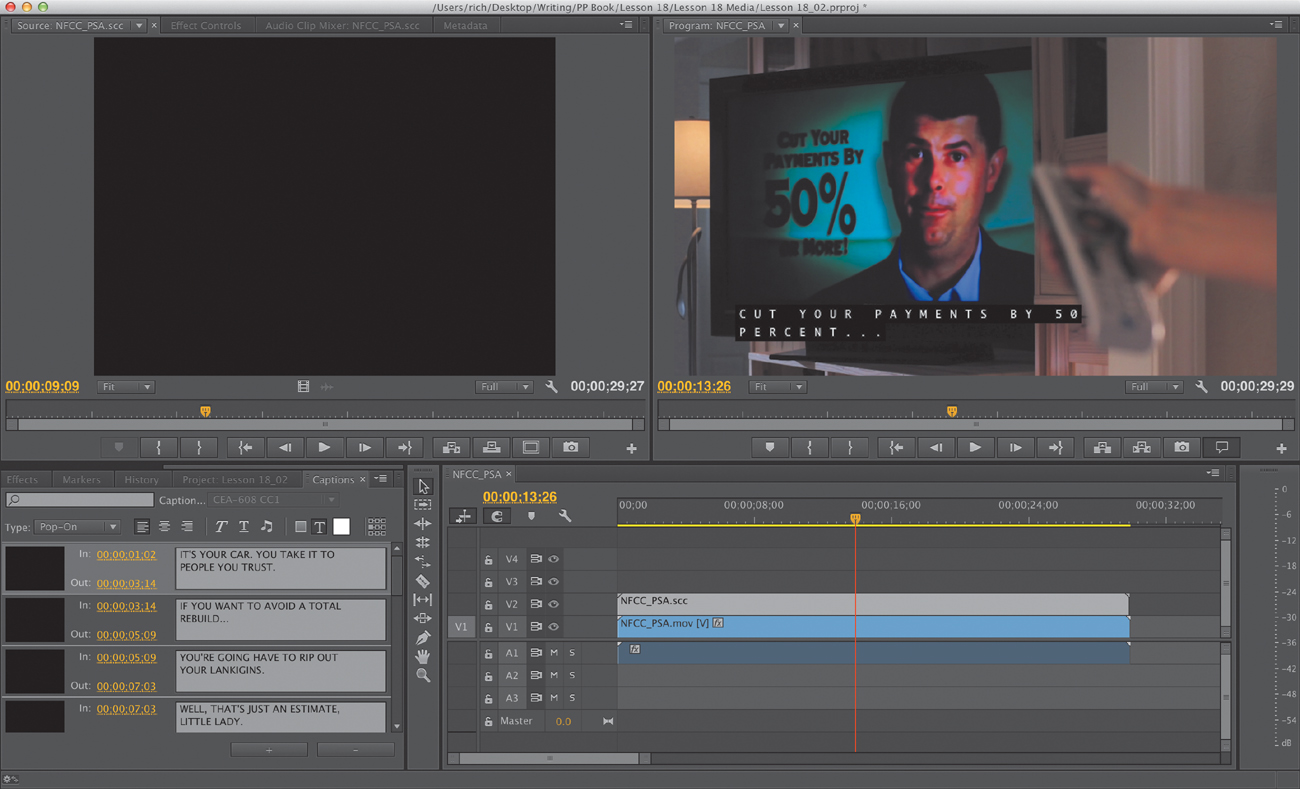Switch to the Audio Clip Mixer tab
The width and height of the screenshot is (1300, 789).
coord(342,26)
